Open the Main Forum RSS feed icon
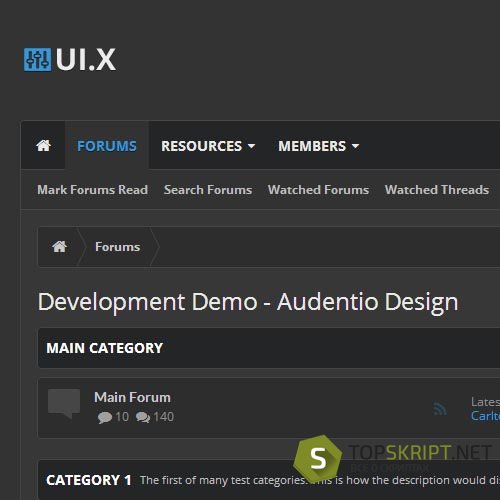This screenshot has width=500, height=500. 440,409
